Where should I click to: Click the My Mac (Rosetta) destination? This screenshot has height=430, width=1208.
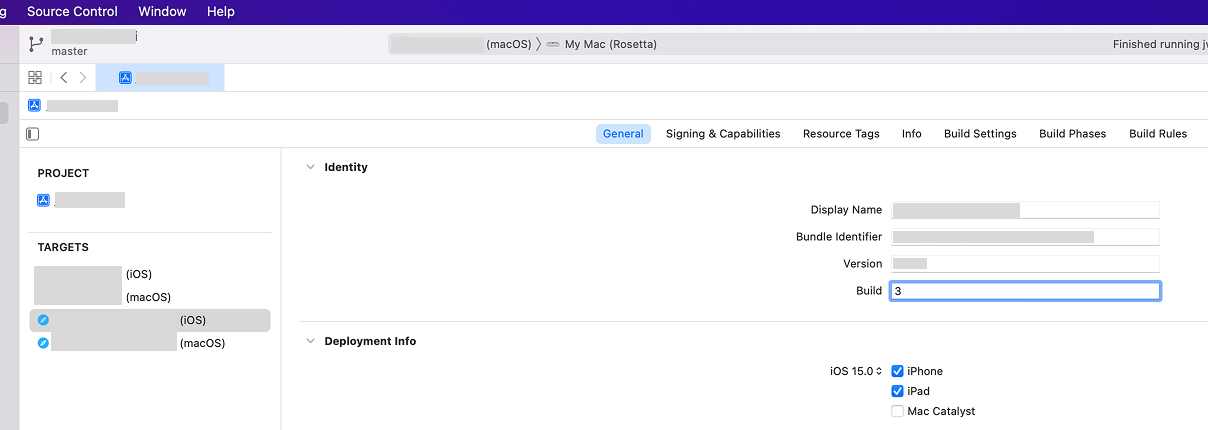tap(610, 44)
